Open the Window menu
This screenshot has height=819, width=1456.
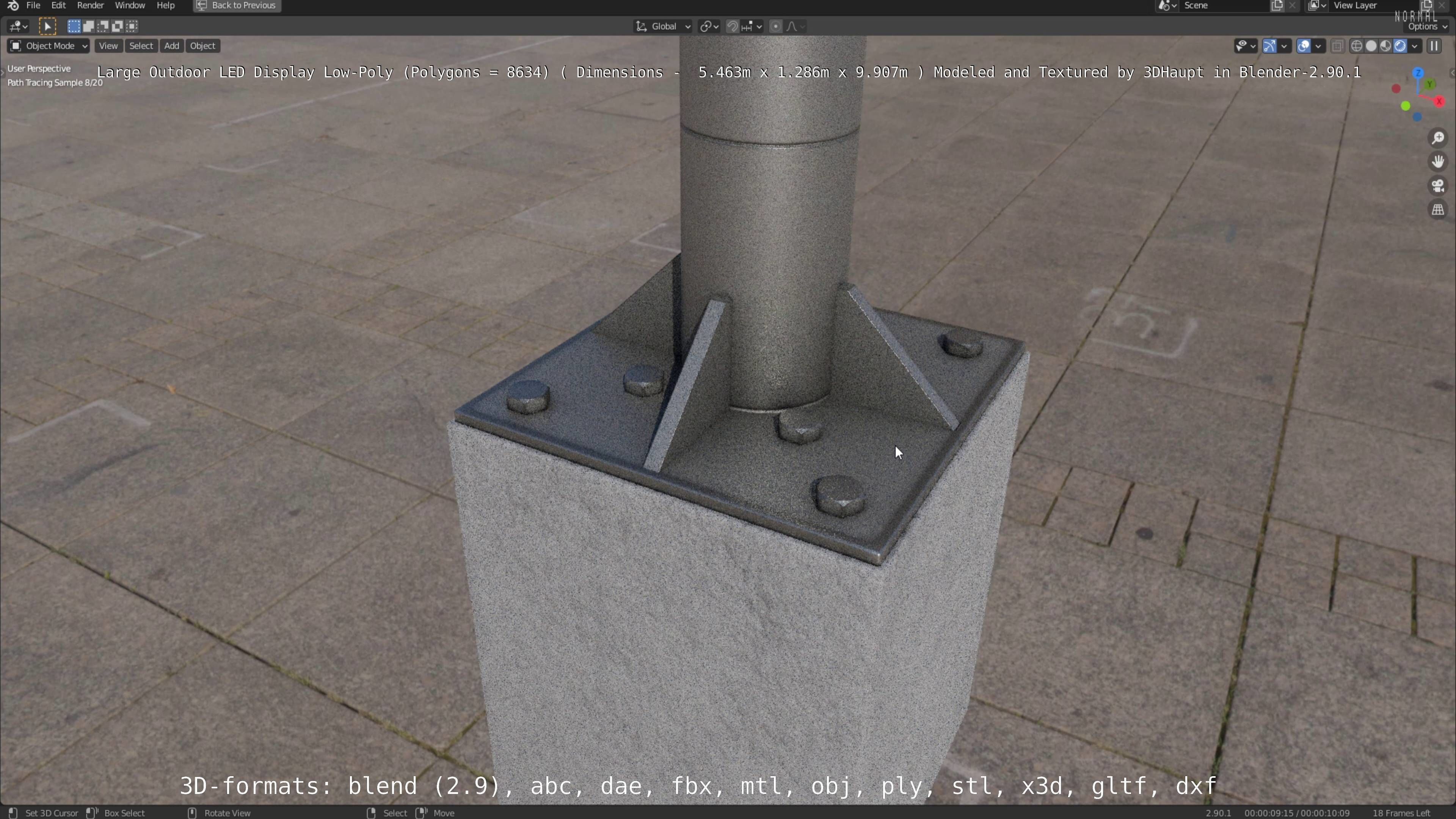tap(130, 6)
